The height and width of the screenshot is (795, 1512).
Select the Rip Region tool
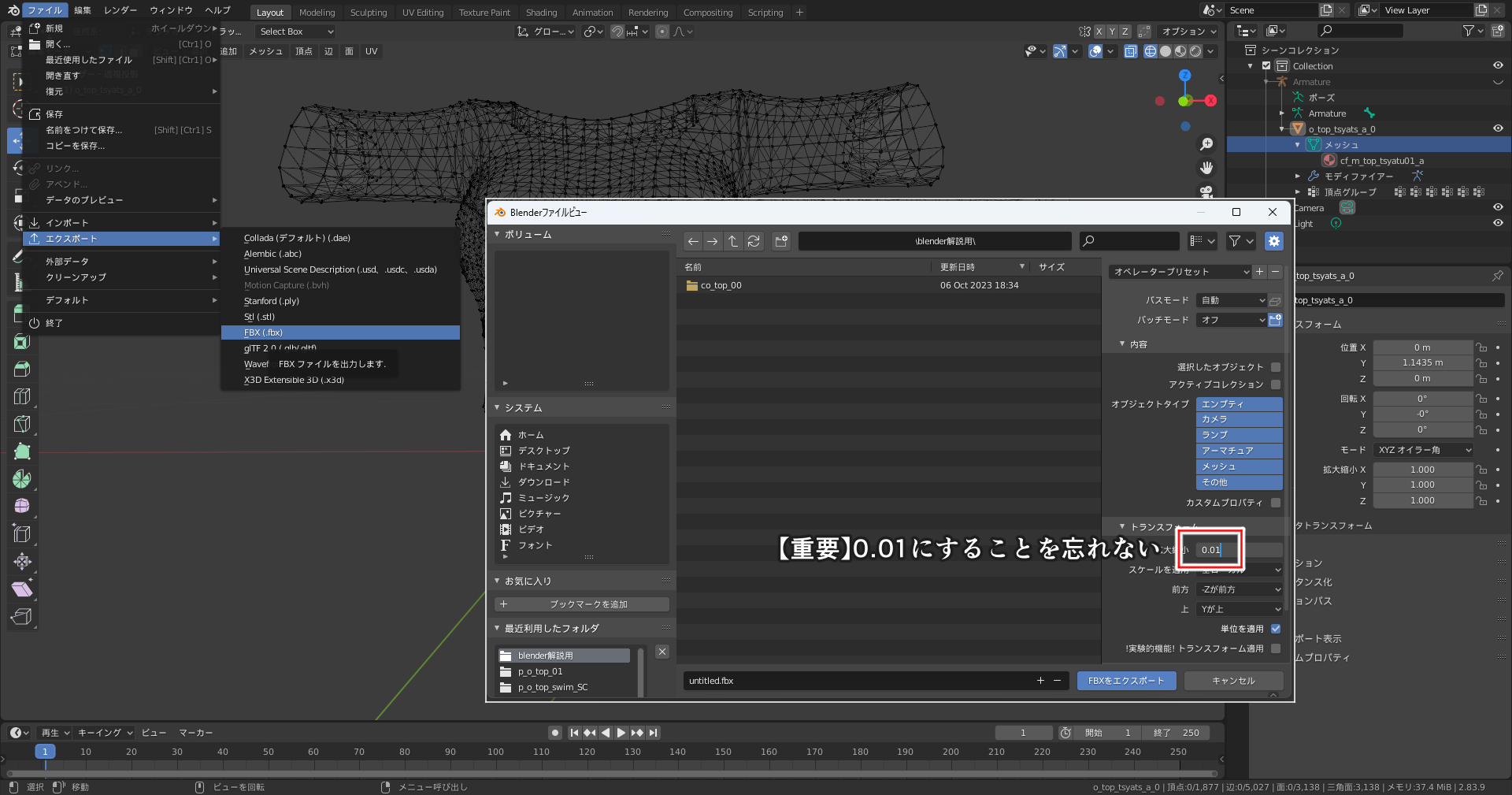point(22,616)
